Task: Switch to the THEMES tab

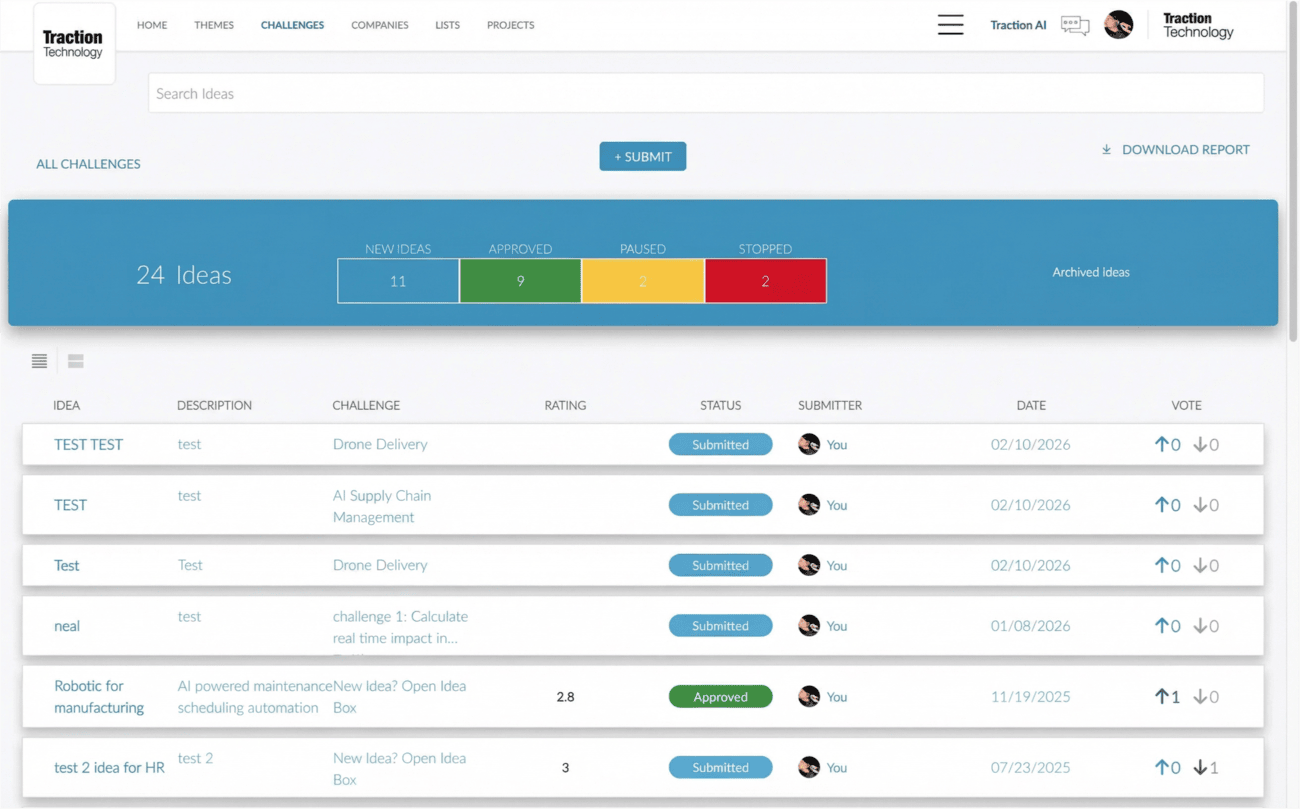Action: pos(214,25)
